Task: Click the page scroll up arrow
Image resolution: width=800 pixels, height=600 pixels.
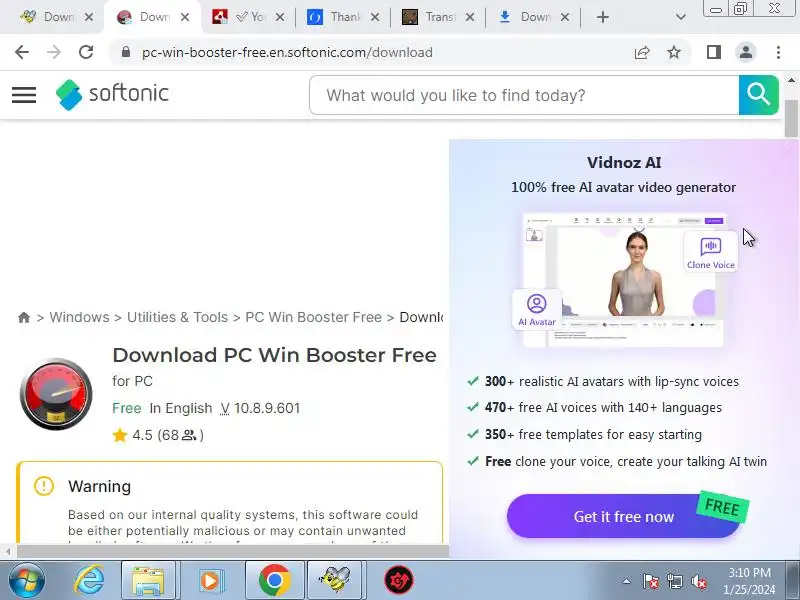Action: pos(791,81)
